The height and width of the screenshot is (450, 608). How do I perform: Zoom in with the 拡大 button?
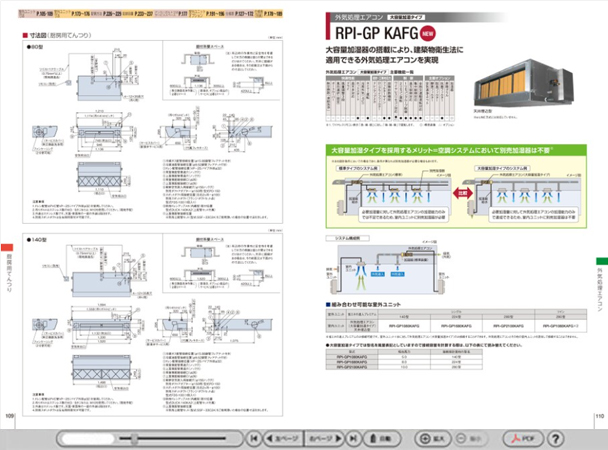click(433, 438)
